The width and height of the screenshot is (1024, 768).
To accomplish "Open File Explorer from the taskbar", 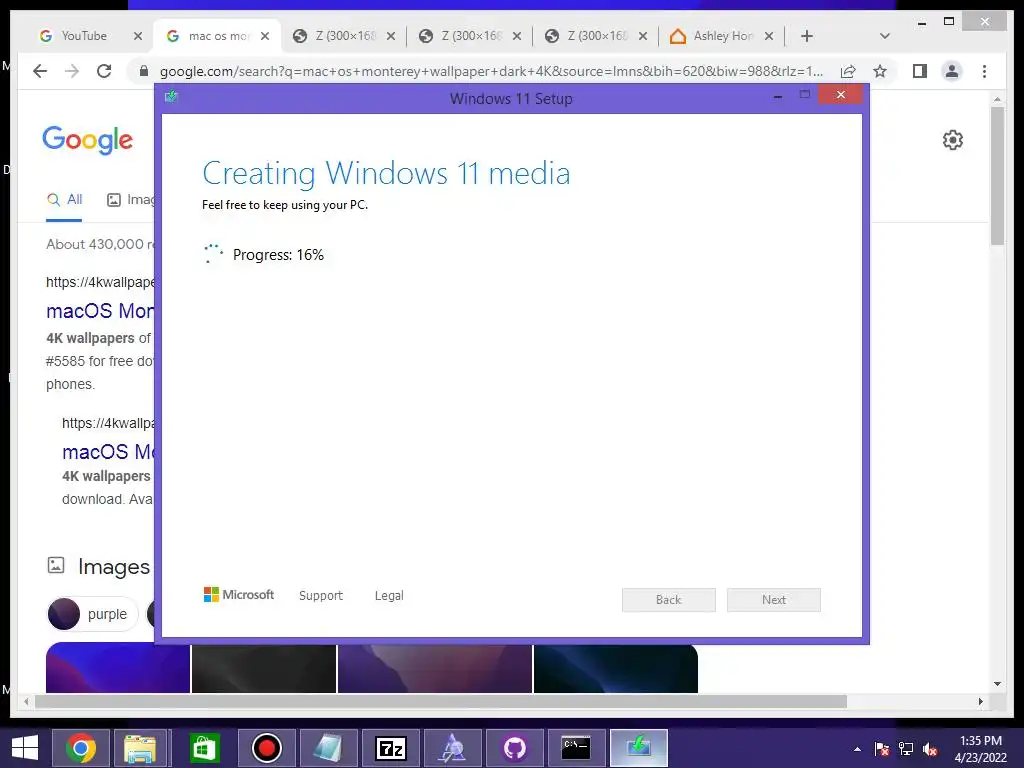I will tap(140, 748).
